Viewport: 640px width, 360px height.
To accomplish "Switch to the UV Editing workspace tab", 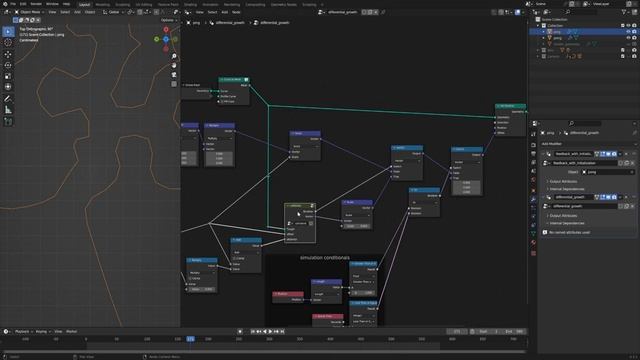I will point(144,4).
